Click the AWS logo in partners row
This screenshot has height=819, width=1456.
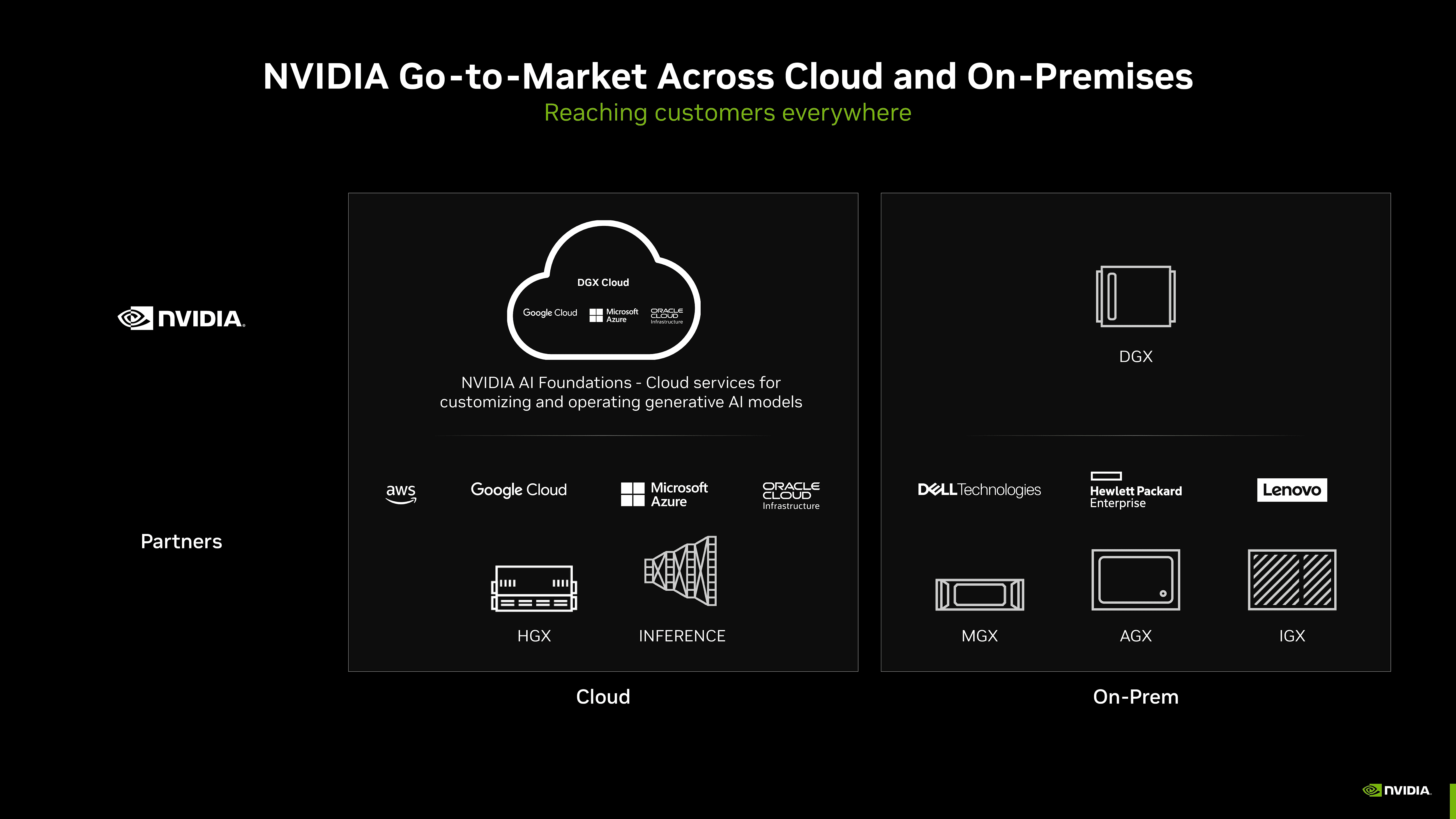[401, 493]
